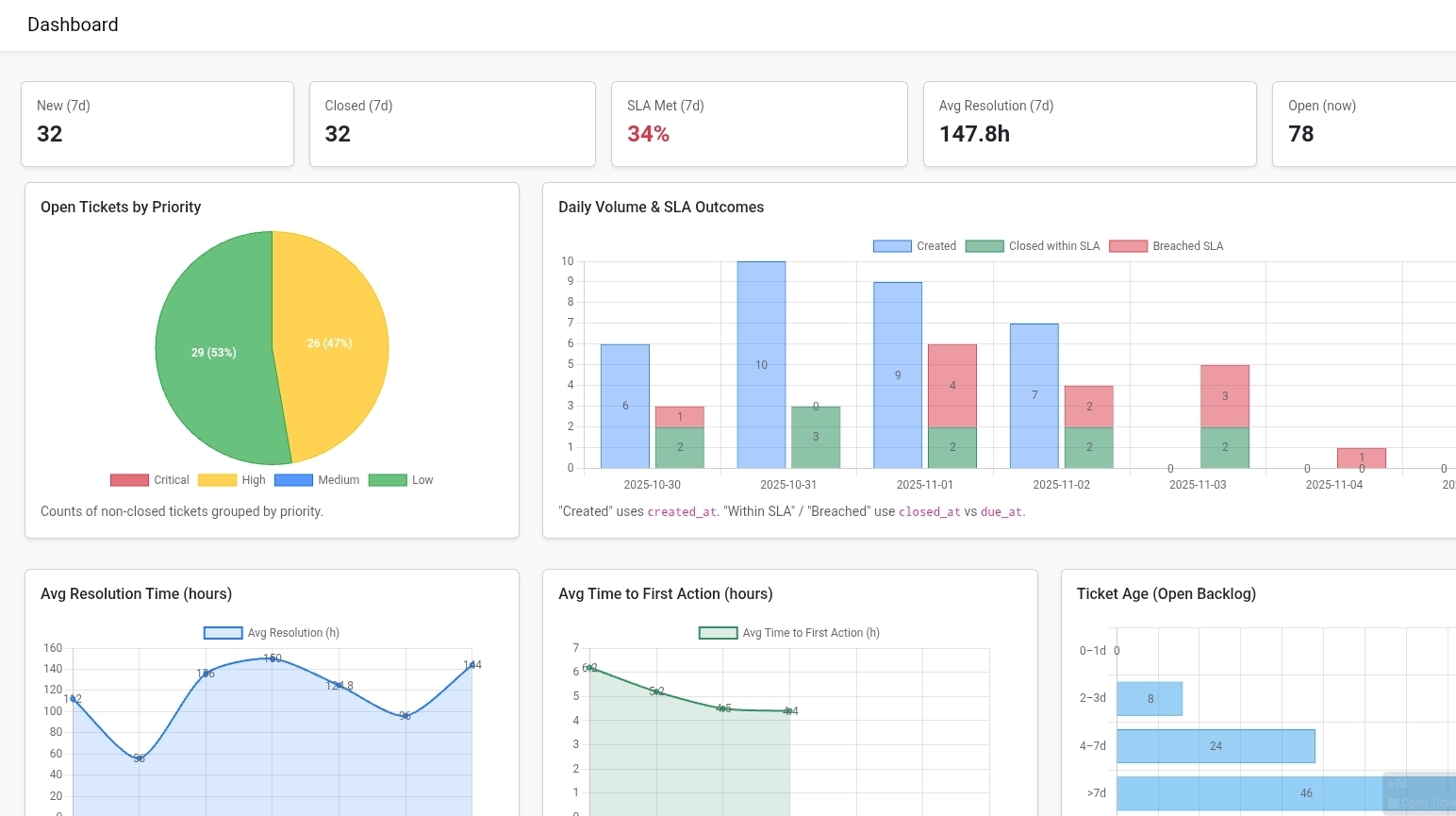Open the SLA Met (7d) card
This screenshot has width=1456, height=816.
[759, 124]
